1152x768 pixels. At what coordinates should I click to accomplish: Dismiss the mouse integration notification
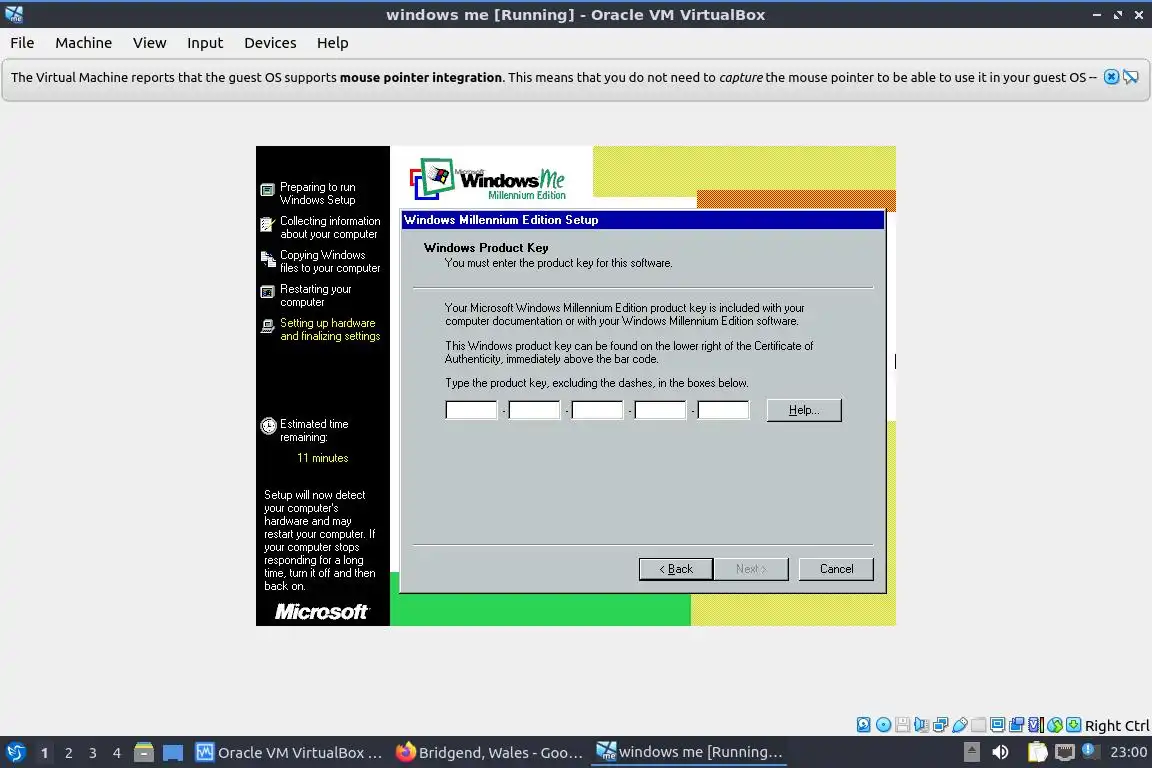point(1111,77)
